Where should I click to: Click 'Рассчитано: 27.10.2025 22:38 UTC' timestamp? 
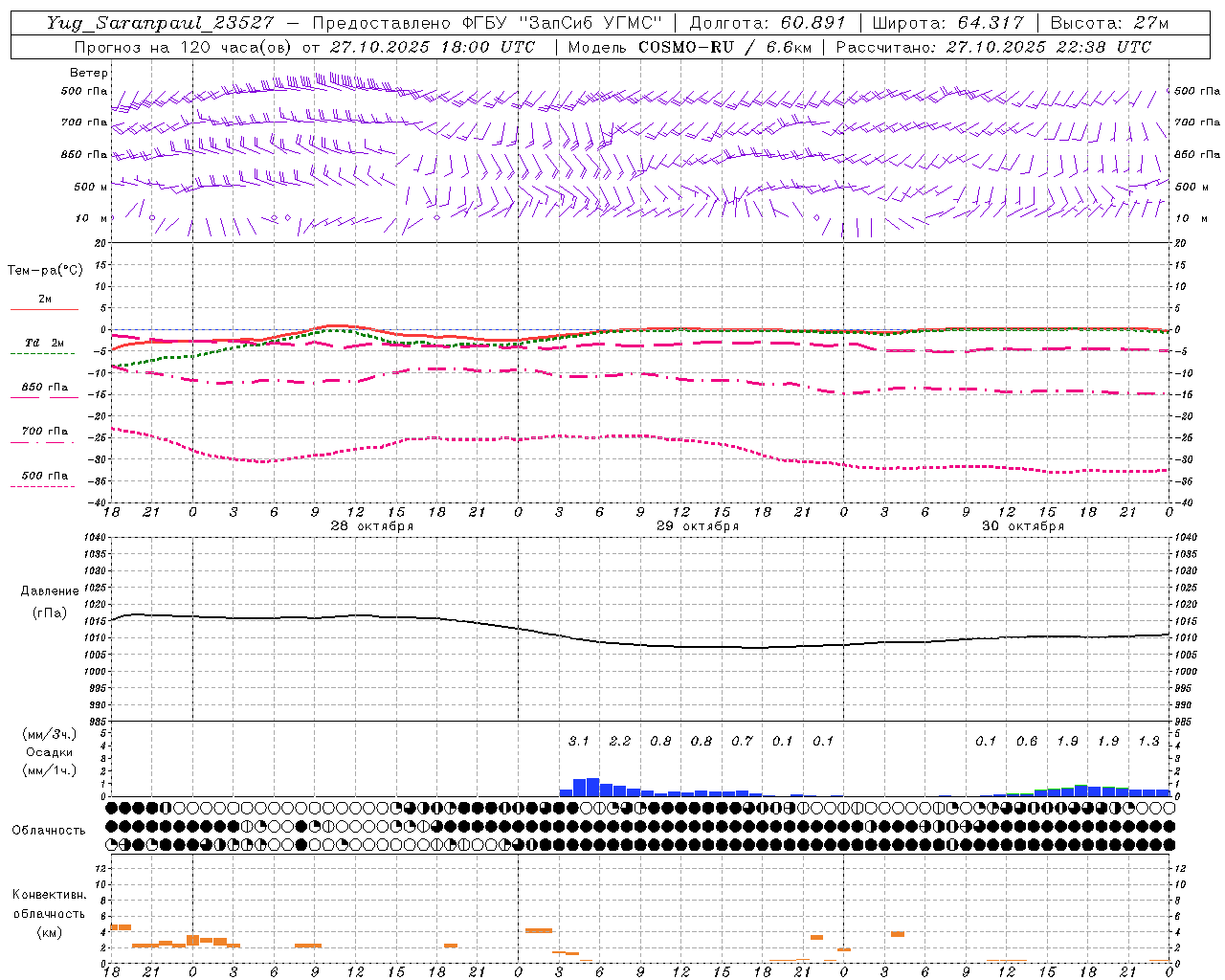(x=993, y=47)
